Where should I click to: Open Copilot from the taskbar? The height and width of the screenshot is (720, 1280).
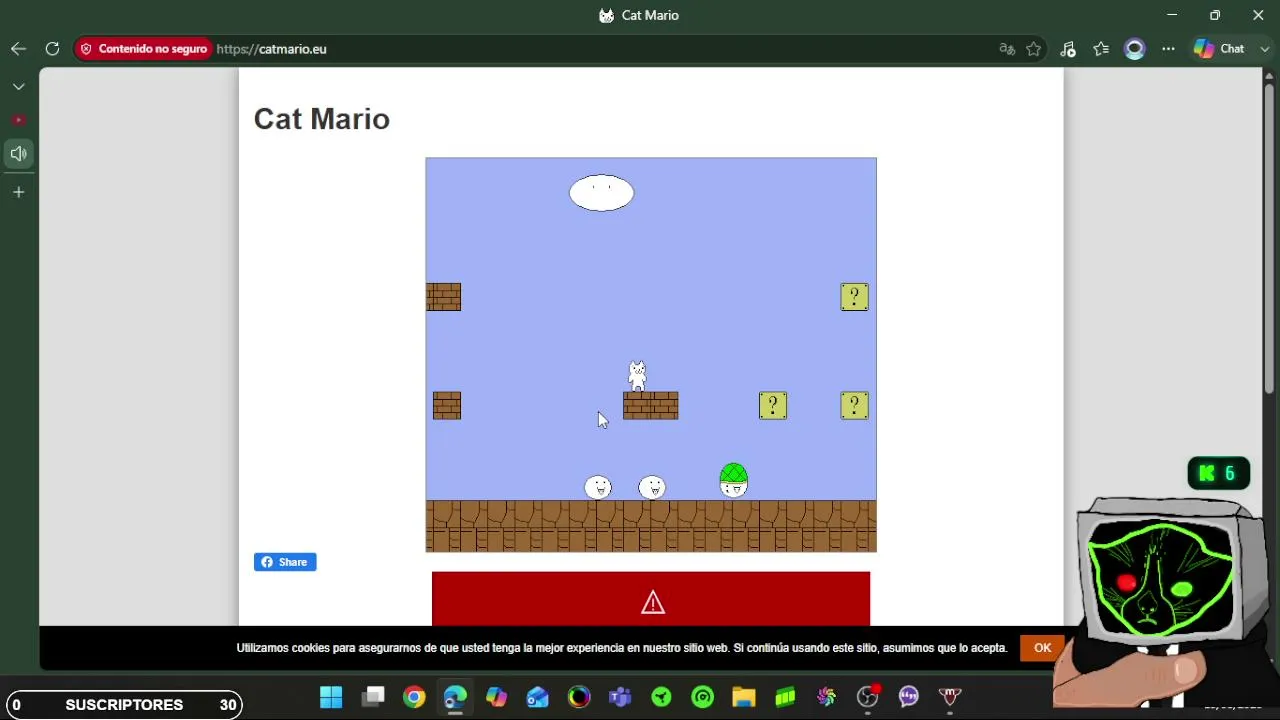click(x=497, y=697)
